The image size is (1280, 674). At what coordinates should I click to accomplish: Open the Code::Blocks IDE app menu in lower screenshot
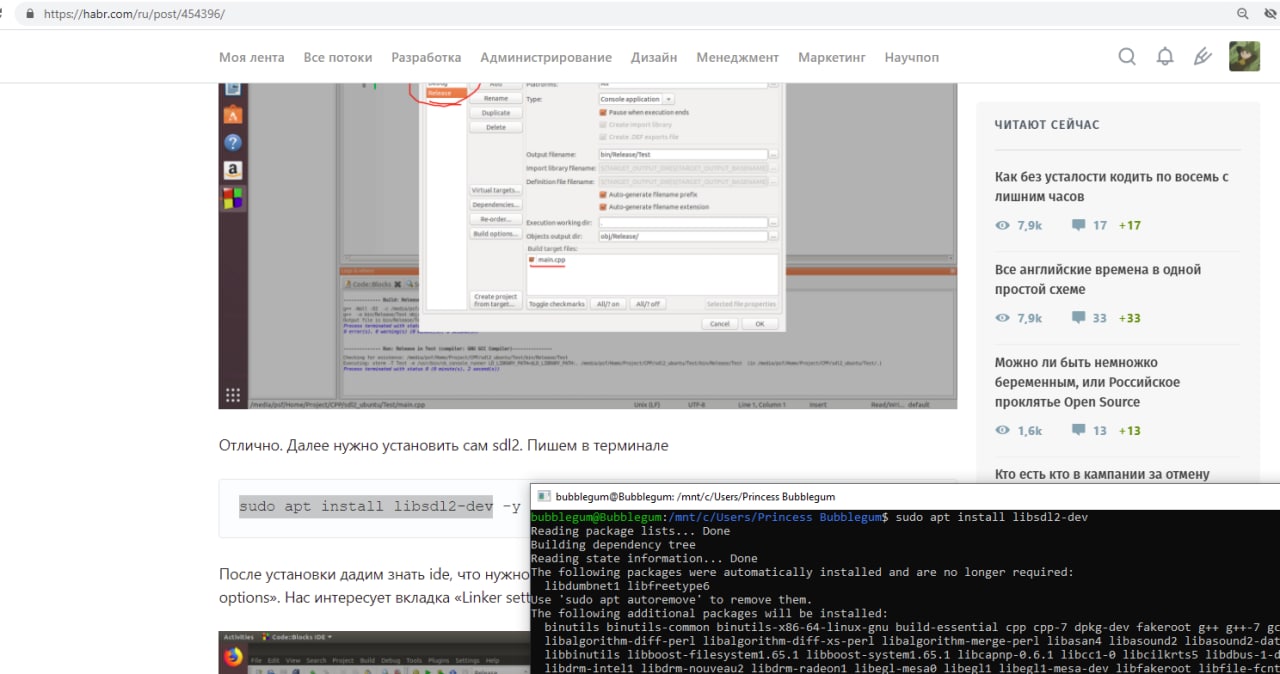tap(297, 637)
